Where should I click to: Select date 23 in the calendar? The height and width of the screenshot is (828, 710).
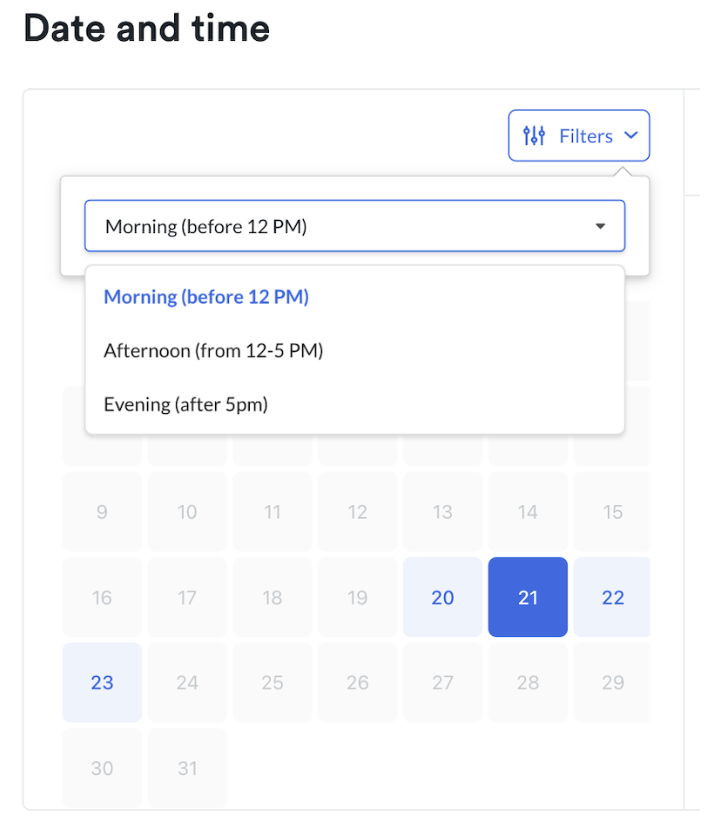tap(102, 682)
